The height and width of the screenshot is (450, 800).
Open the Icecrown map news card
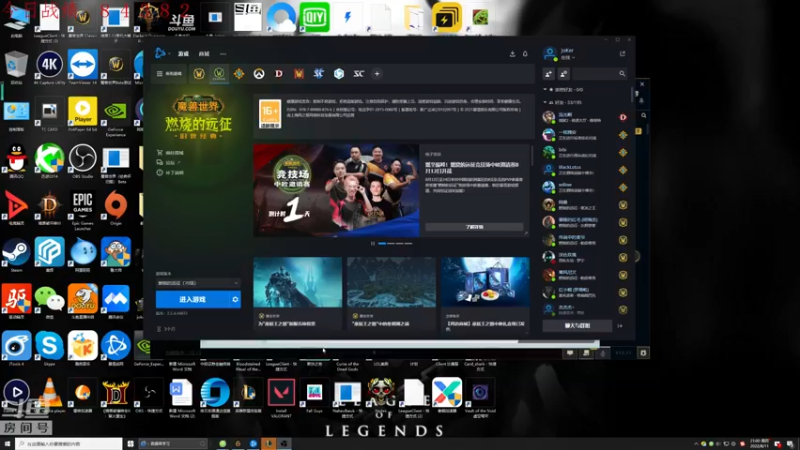click(x=391, y=293)
